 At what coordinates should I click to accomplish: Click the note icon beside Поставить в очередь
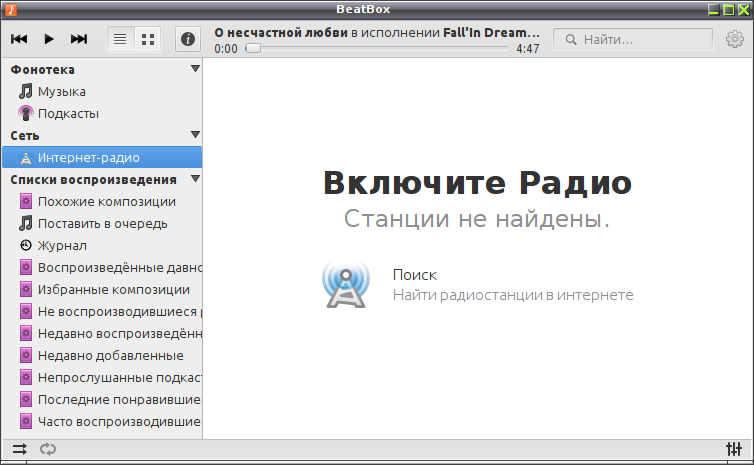point(25,223)
